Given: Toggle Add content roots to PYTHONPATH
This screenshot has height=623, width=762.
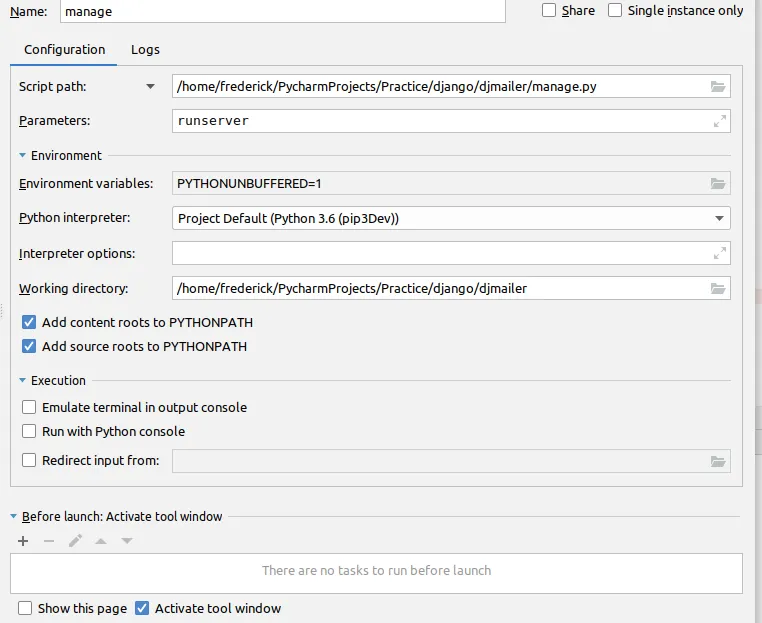Looking at the screenshot, I should [29, 323].
